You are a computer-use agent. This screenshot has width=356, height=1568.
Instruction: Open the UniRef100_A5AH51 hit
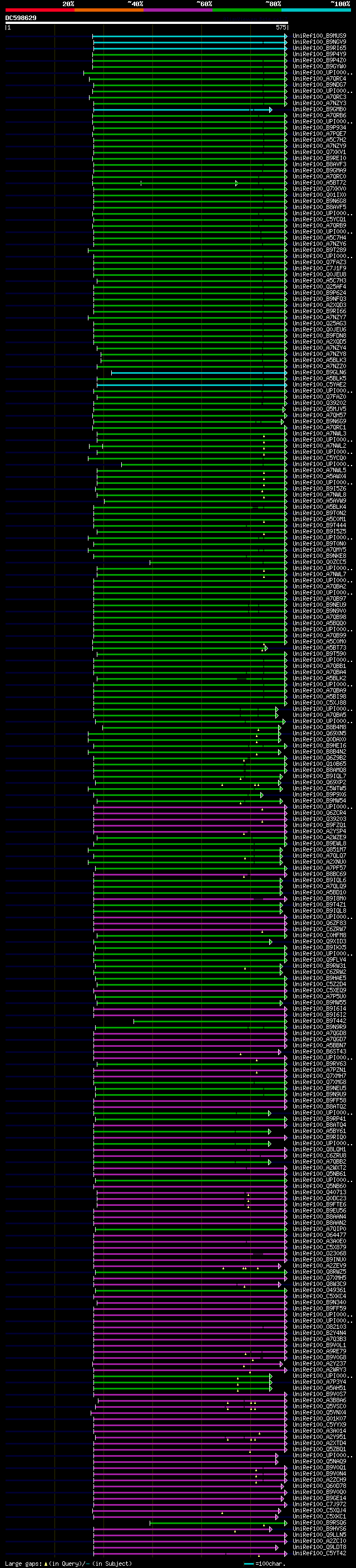(x=319, y=1388)
